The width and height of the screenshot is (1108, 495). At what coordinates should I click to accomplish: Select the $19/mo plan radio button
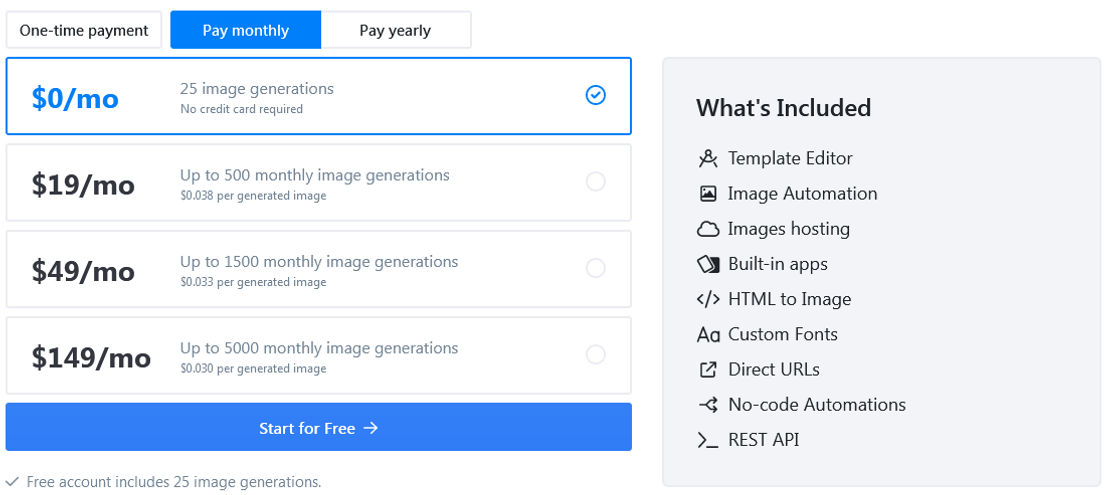point(596,182)
